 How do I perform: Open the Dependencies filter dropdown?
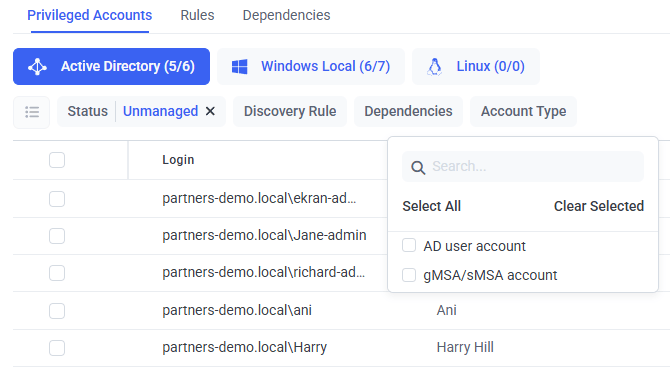pyautogui.click(x=408, y=112)
